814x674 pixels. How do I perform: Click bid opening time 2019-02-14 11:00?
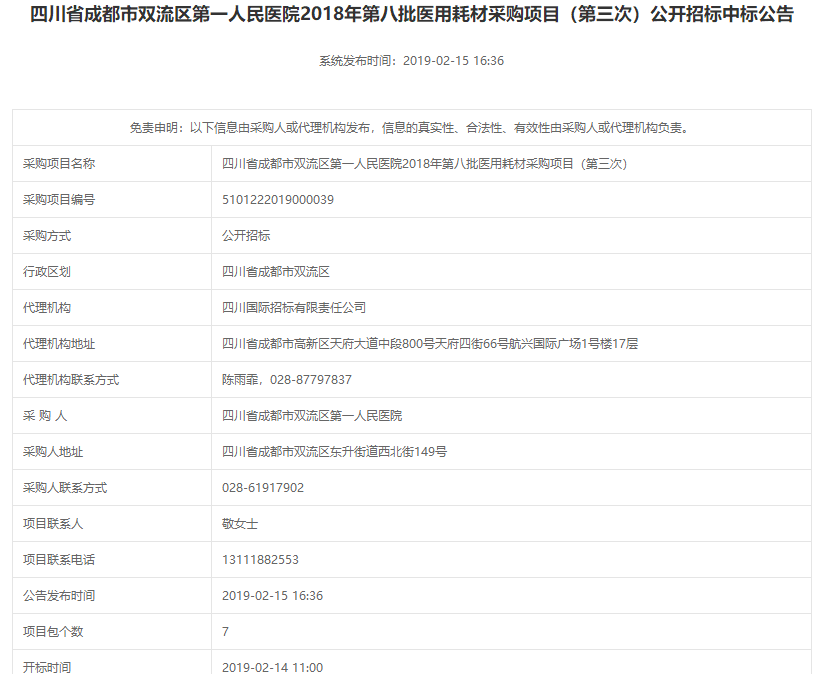[x=272, y=666]
